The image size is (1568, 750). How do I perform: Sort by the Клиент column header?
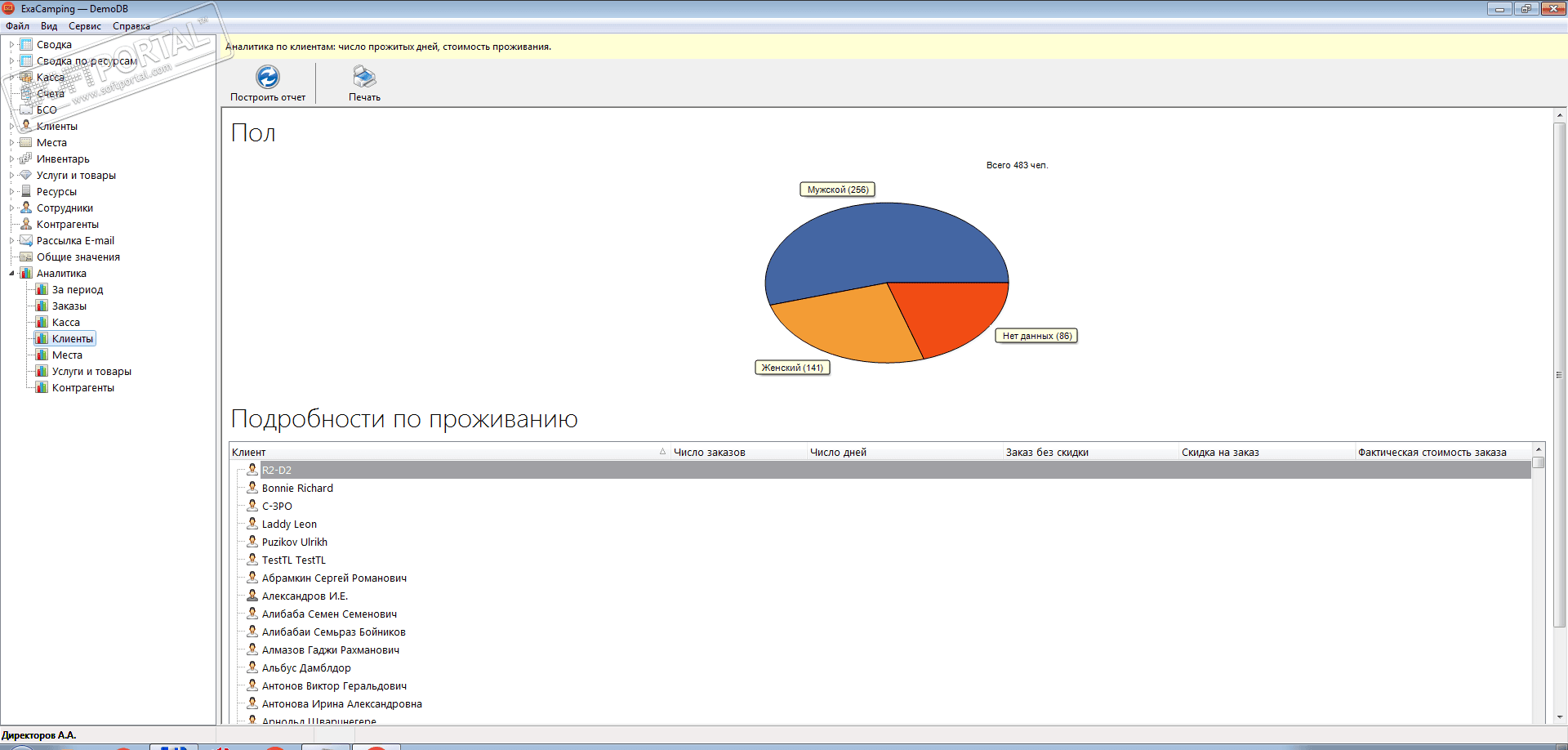[449, 452]
